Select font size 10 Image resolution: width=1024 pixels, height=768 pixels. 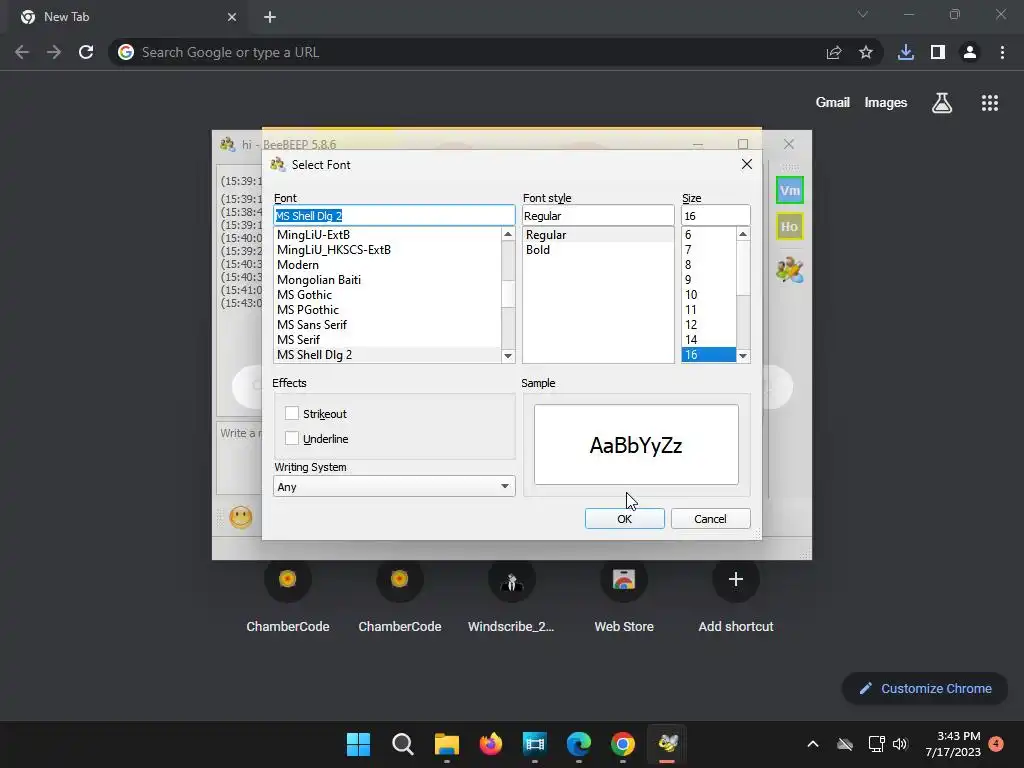coord(709,295)
